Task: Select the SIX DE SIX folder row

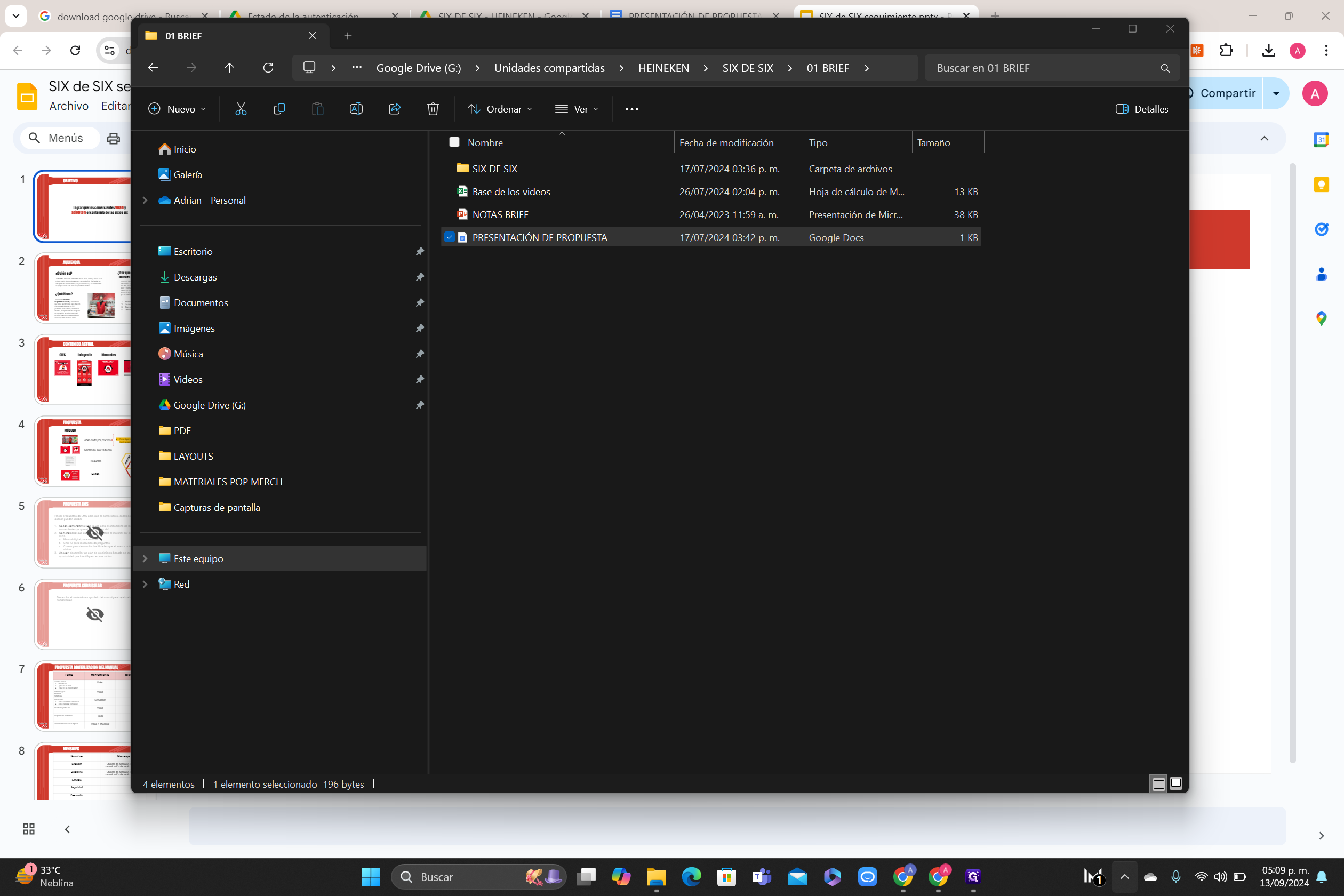Action: (711, 169)
